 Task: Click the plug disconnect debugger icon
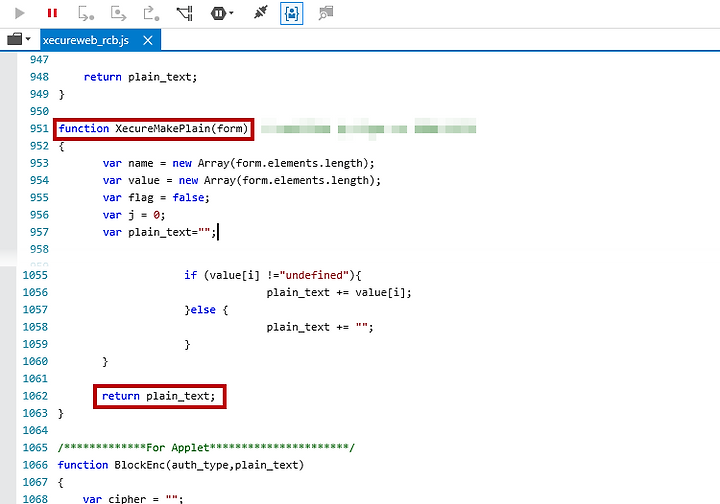click(260, 13)
